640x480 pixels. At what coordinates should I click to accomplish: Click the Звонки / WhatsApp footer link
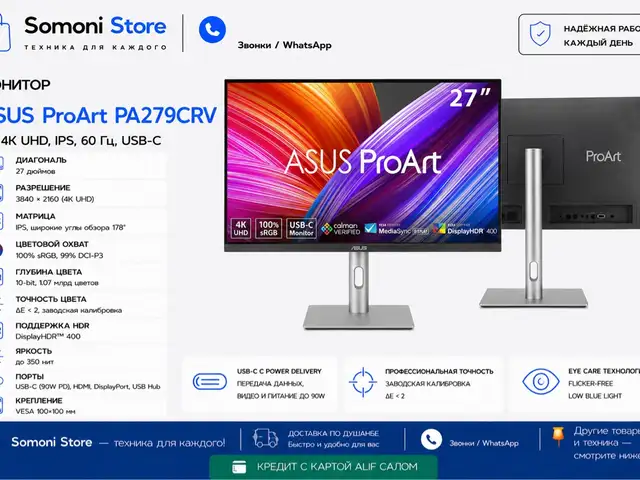[x=484, y=443]
